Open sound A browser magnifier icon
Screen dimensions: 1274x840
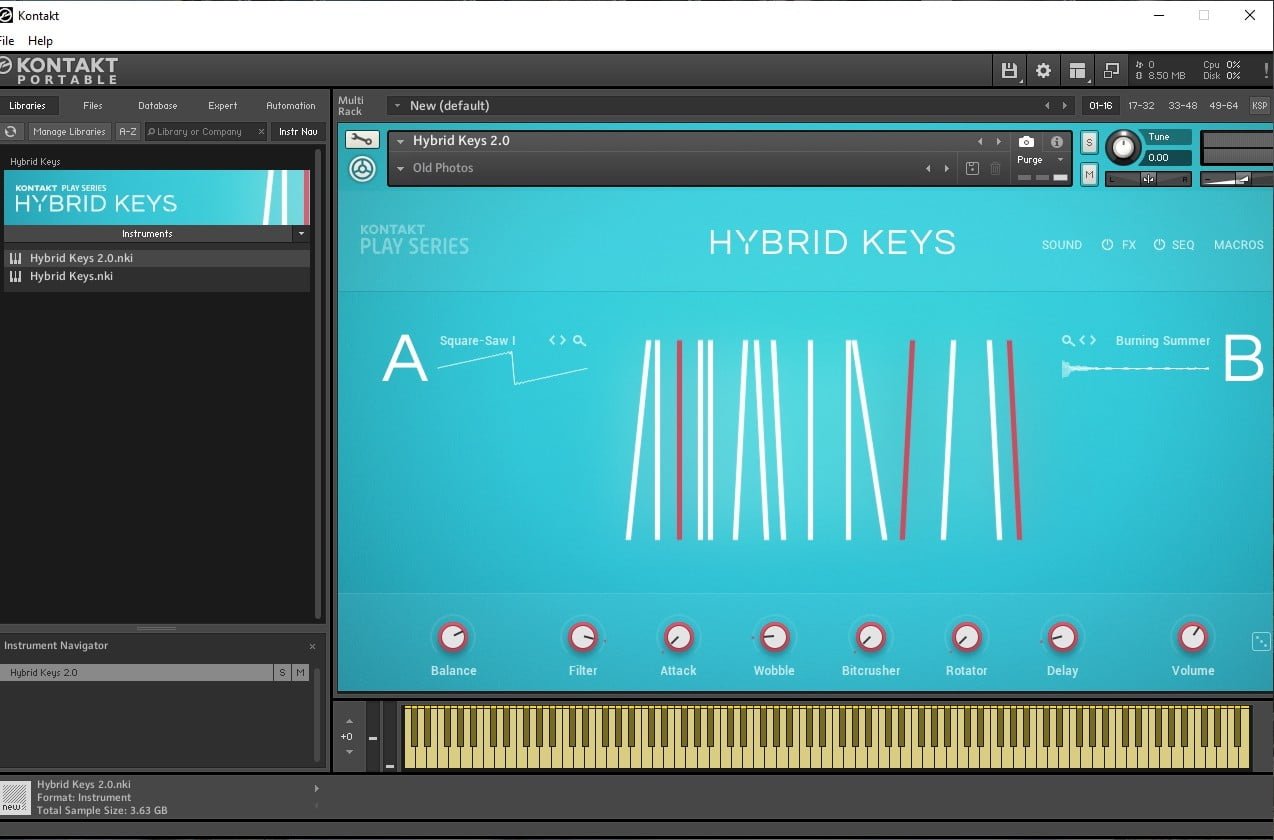coord(580,341)
